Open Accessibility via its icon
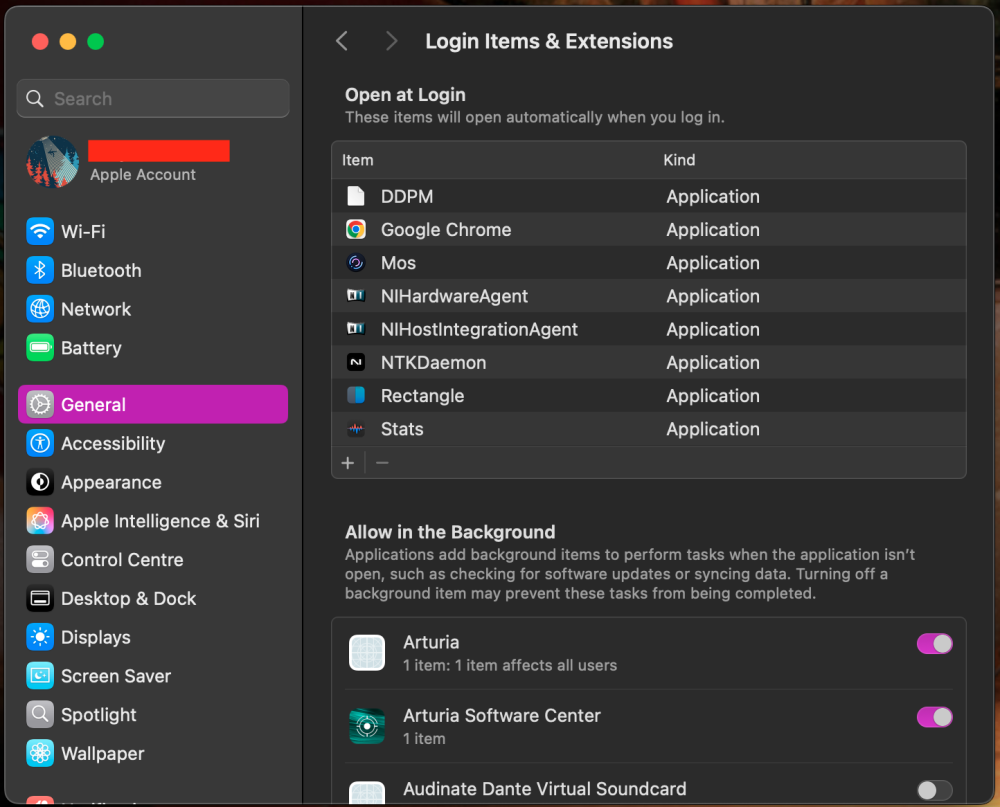This screenshot has width=1000, height=807. pyautogui.click(x=40, y=443)
